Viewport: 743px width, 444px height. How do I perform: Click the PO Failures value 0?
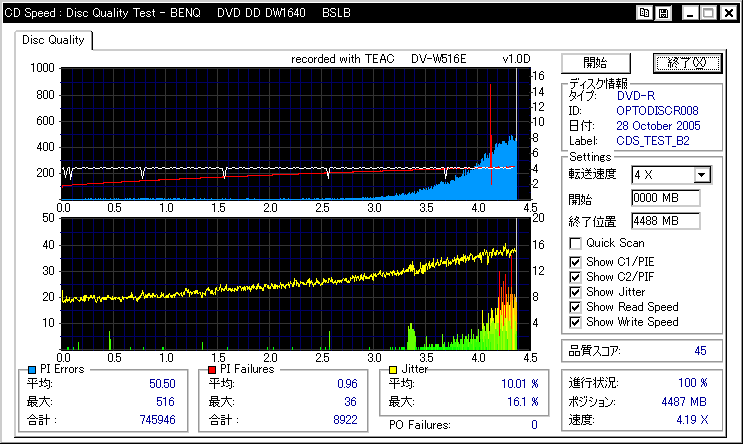534,425
